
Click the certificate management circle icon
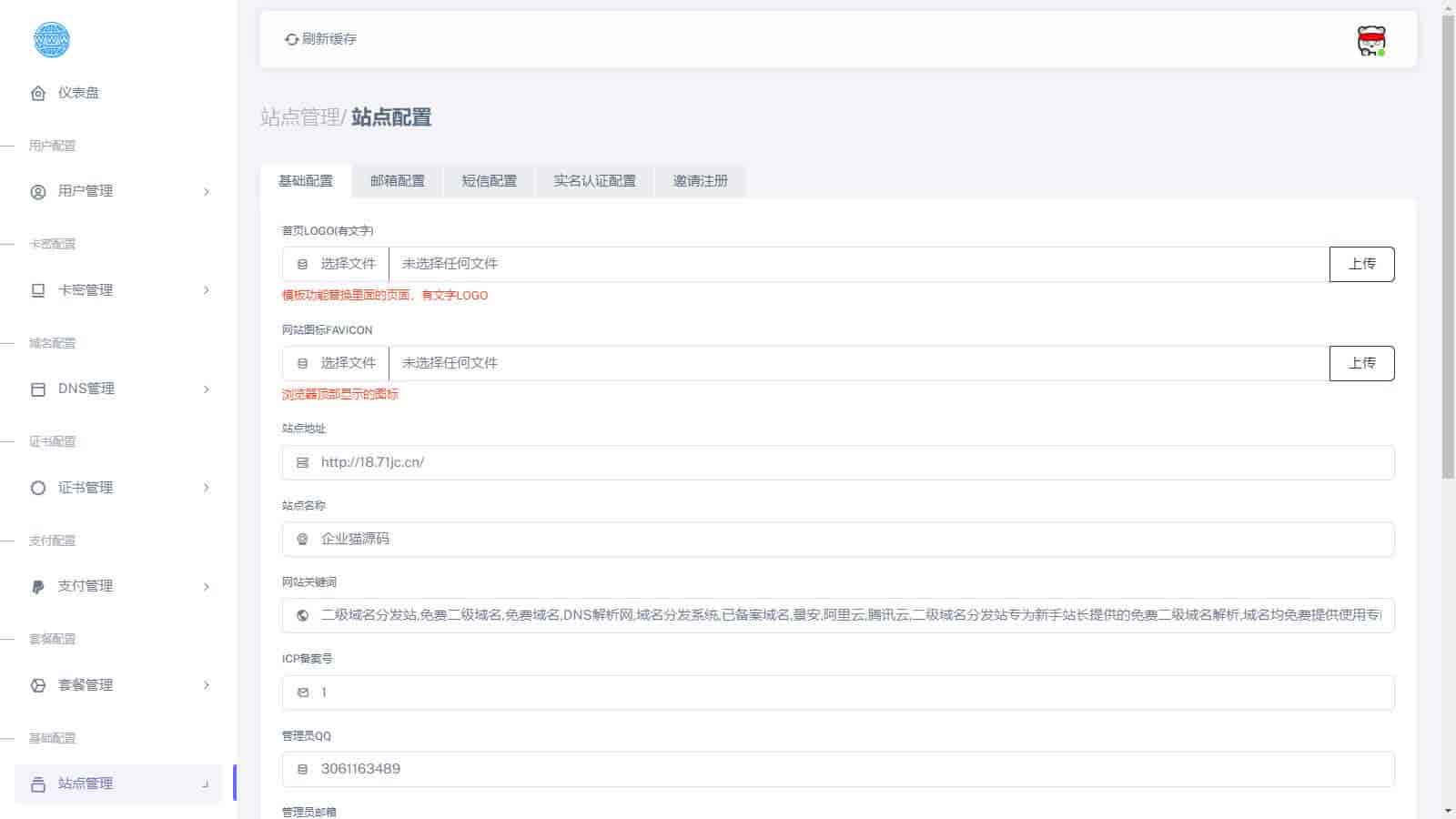click(x=38, y=488)
